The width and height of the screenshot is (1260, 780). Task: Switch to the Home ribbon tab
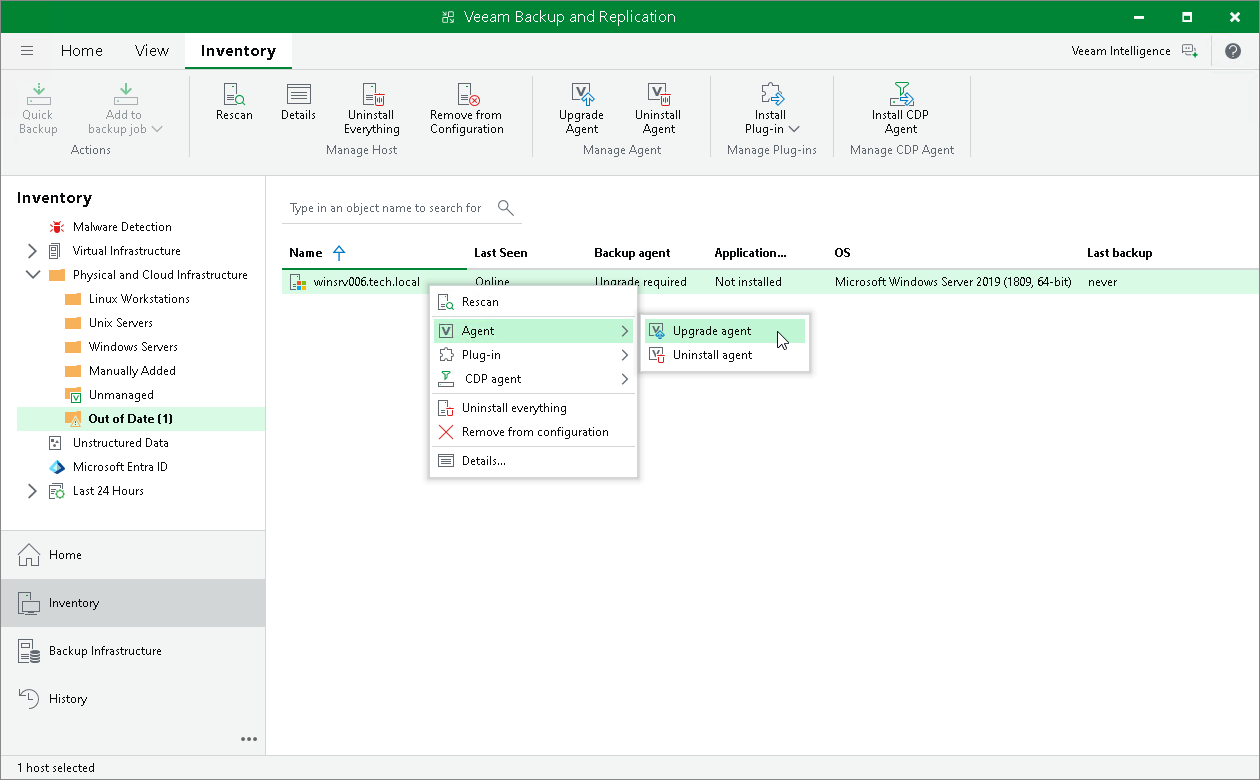81,50
